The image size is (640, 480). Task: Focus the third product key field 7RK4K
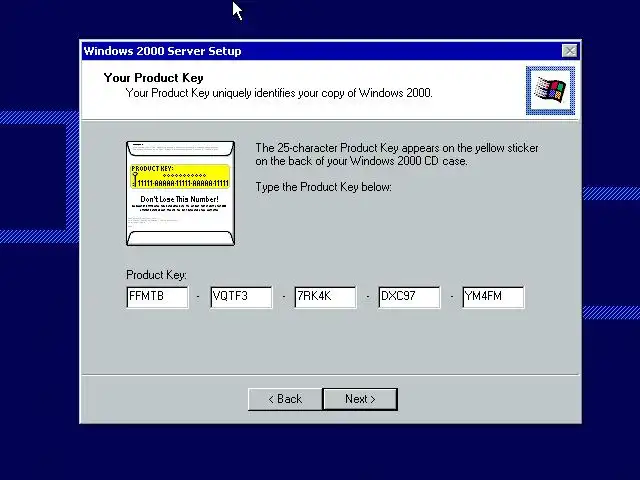325,297
